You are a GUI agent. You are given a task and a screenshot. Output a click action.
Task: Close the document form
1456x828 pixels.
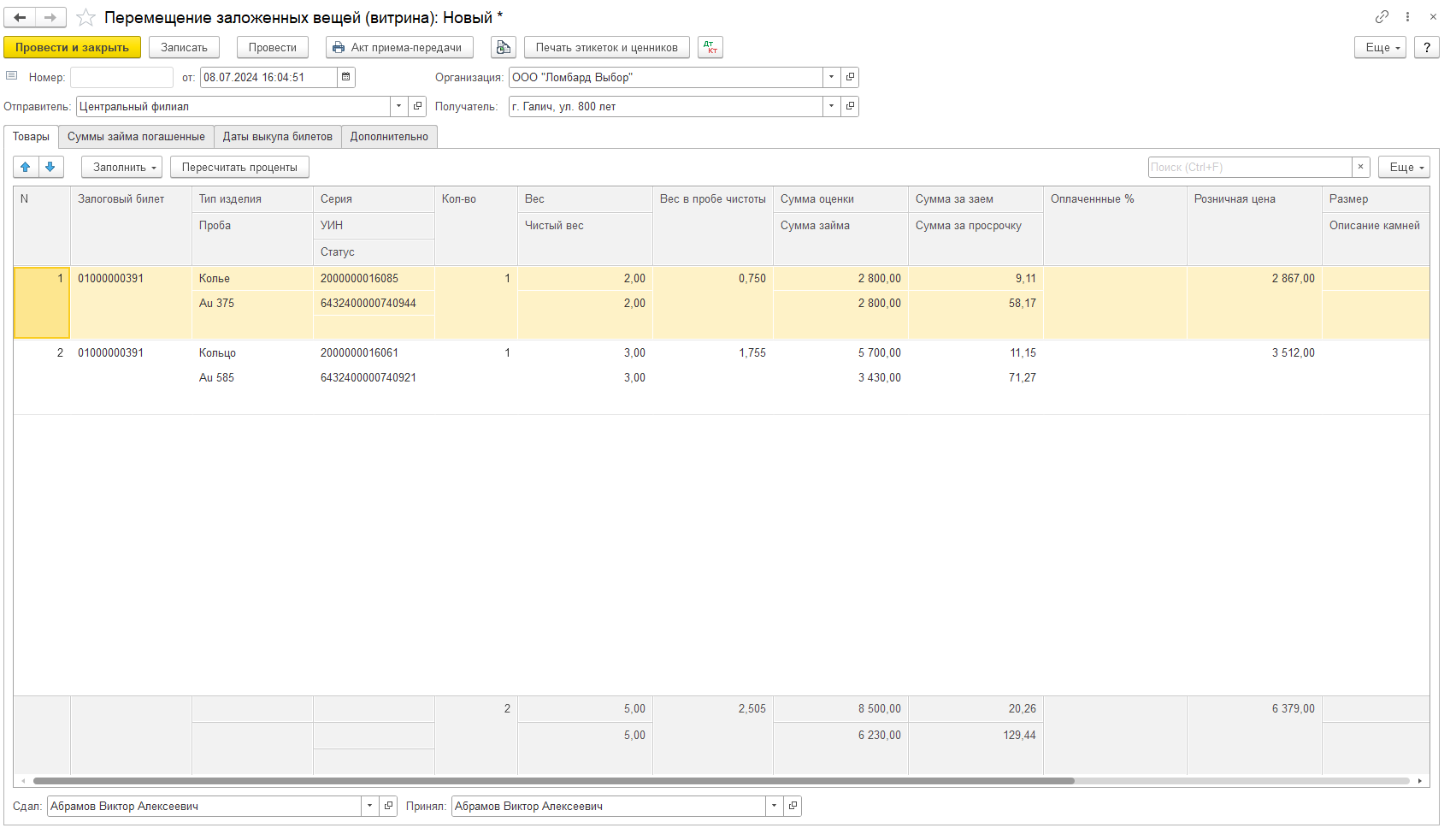1433,17
